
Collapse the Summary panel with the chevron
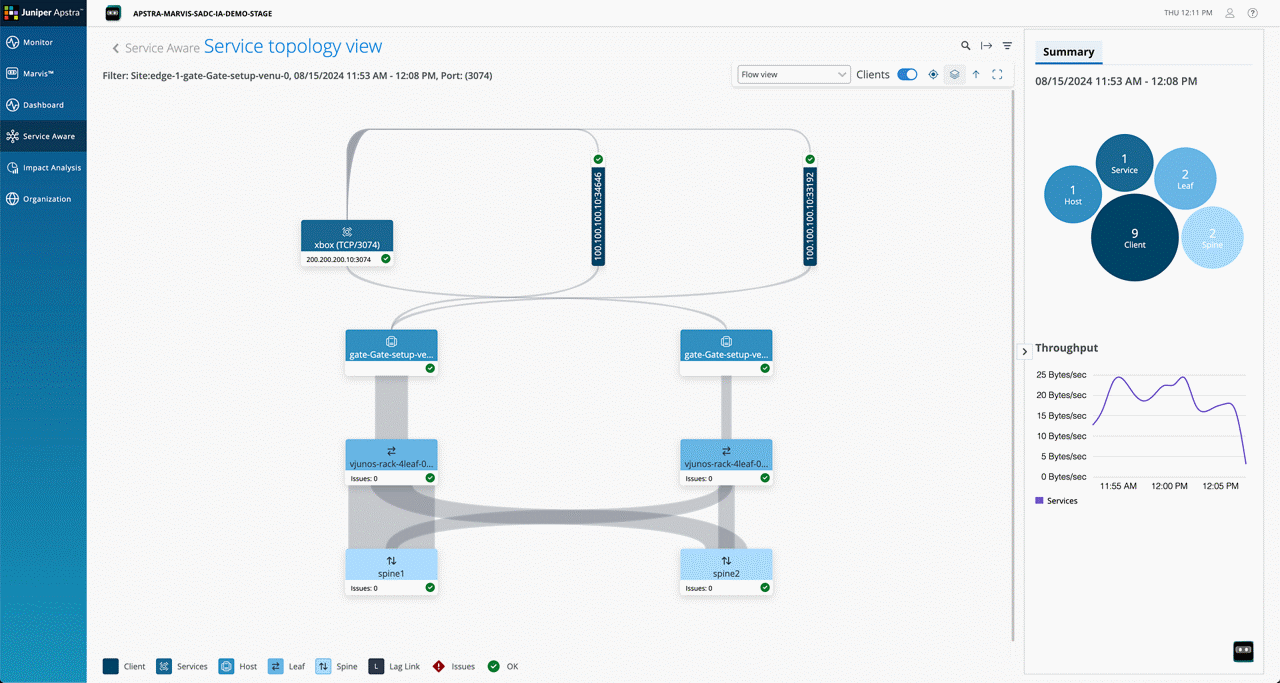point(1024,351)
